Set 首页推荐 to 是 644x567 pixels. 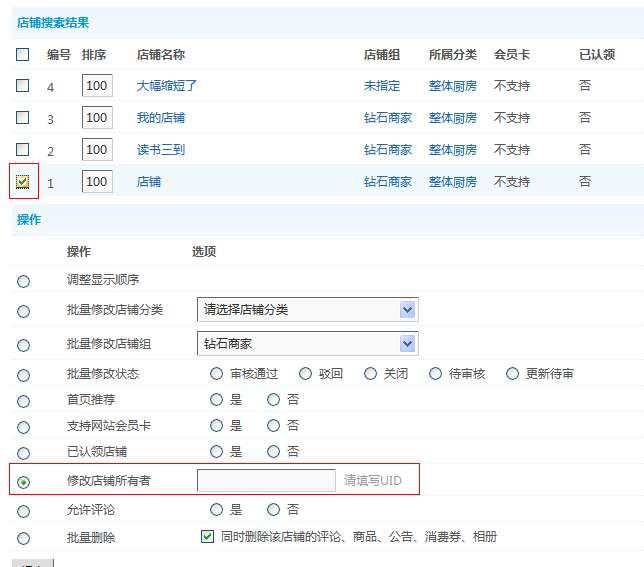[x=216, y=399]
